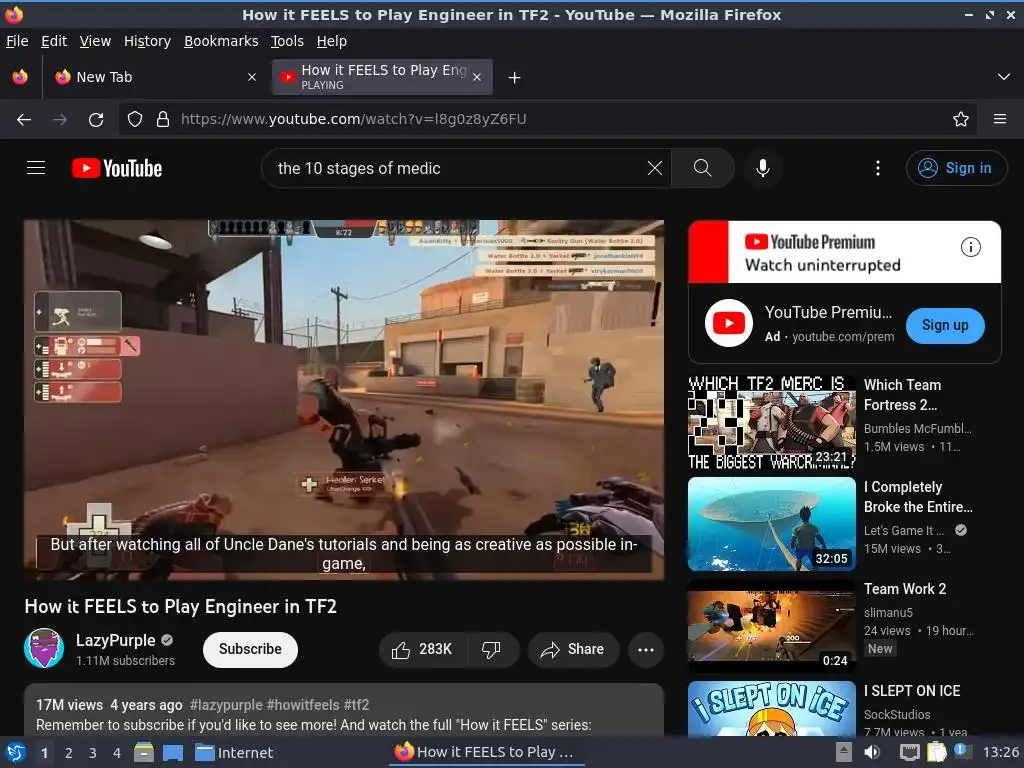Click clipboard tray icon
The width and height of the screenshot is (1024, 768).
pyautogui.click(x=936, y=752)
